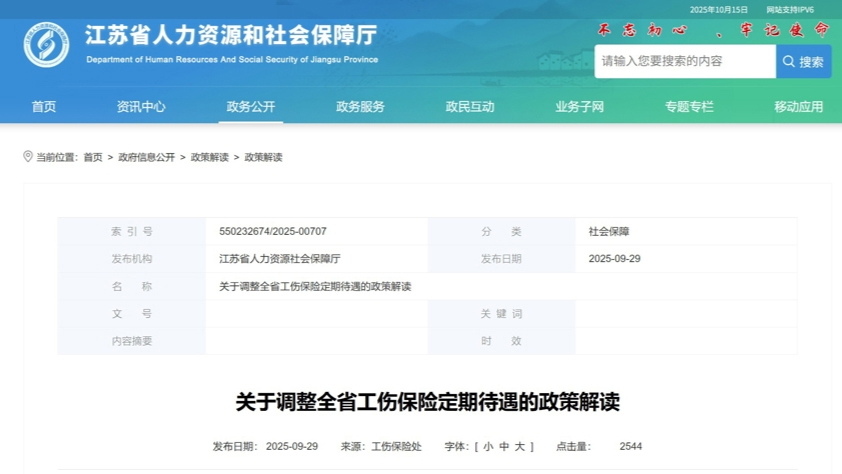The width and height of the screenshot is (842, 474).
Task: Click the last 政策解读 breadcrumb link
Action: point(264,158)
